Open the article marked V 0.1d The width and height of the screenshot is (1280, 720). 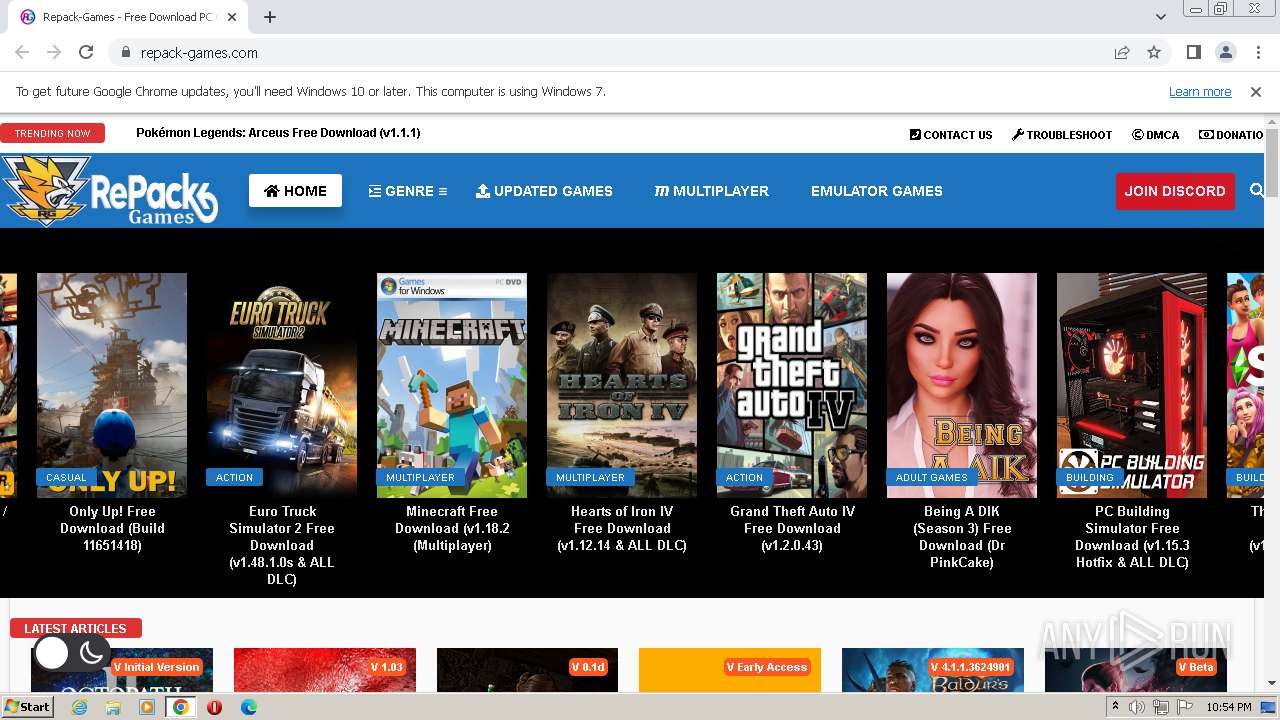[x=527, y=669]
